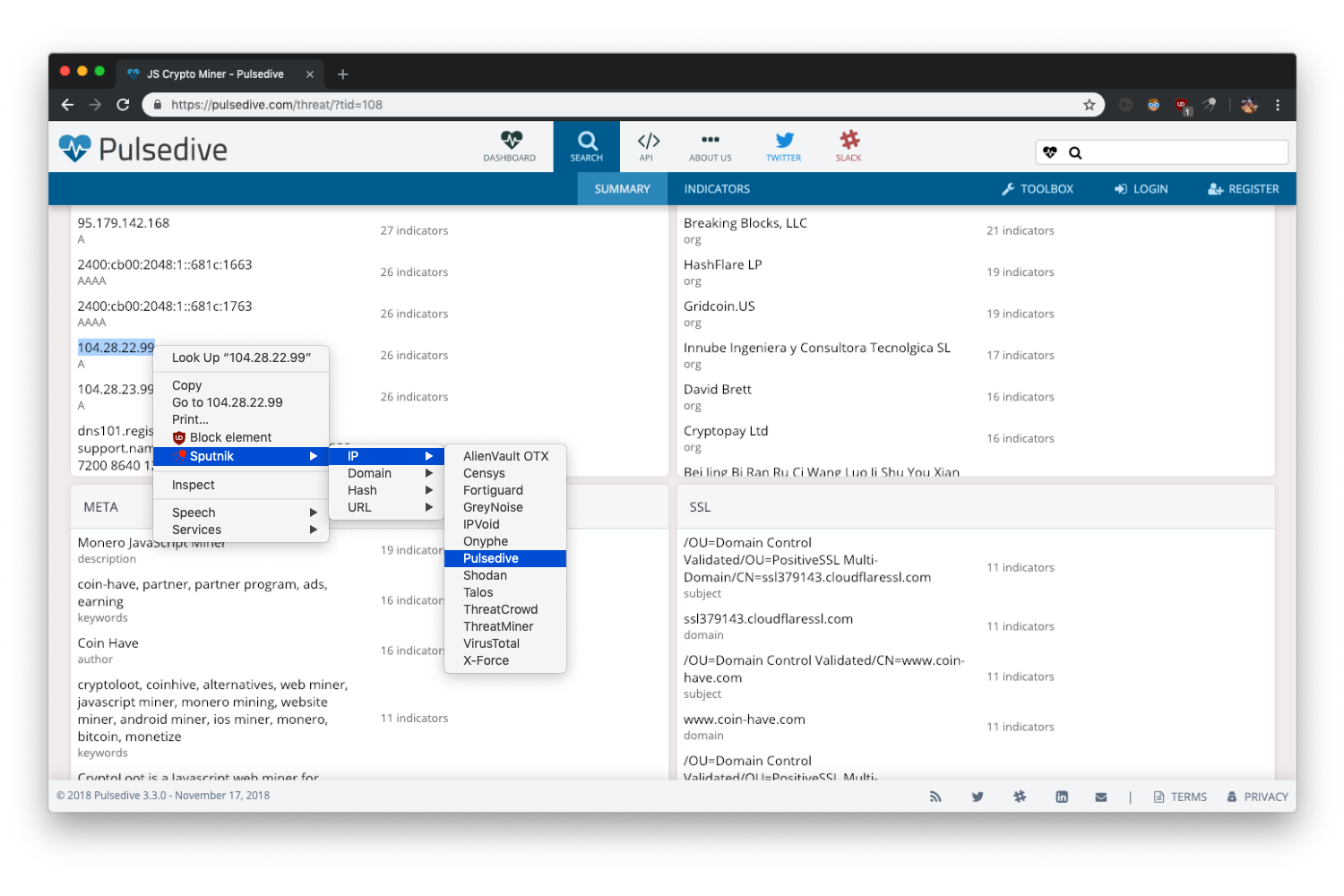
Task: Open the HashFlare LP org entry
Action: (723, 264)
